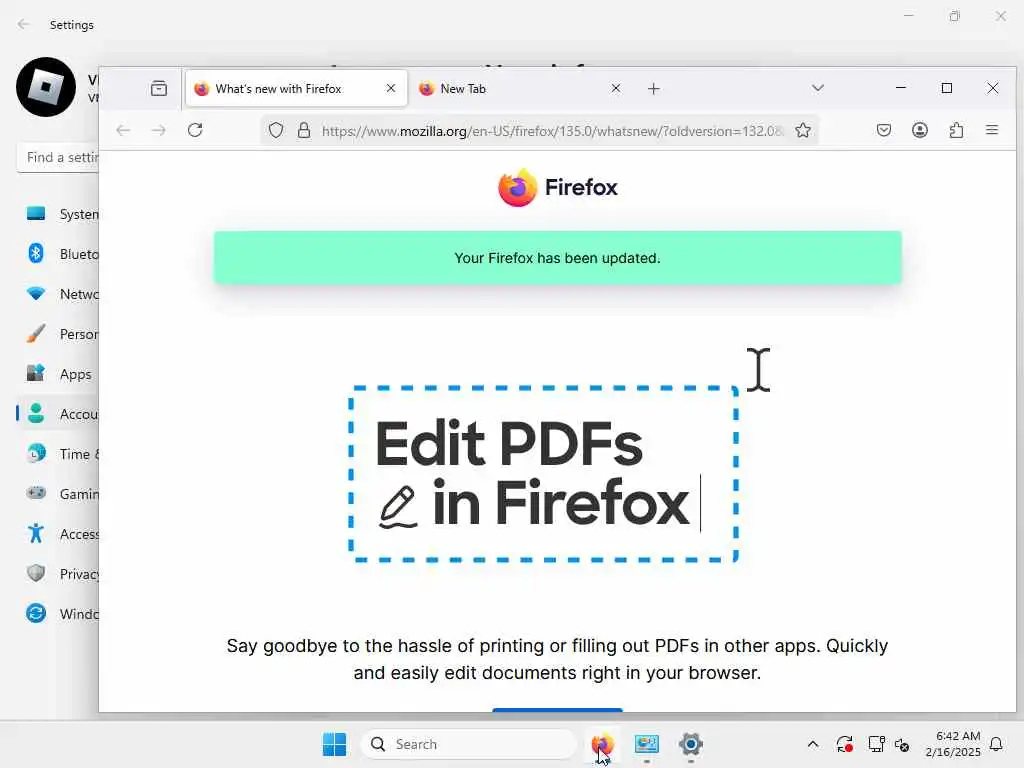This screenshot has height=768, width=1024.
Task: Open Windows Update category in Settings
Action: click(59, 614)
